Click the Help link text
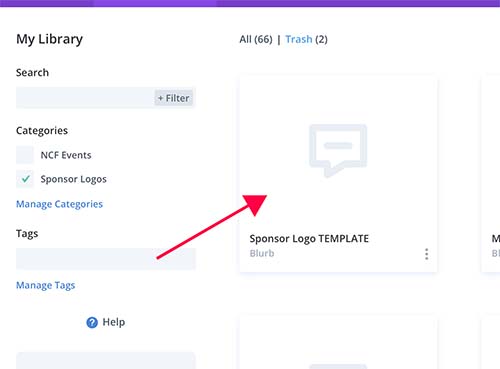 pyautogui.click(x=114, y=322)
